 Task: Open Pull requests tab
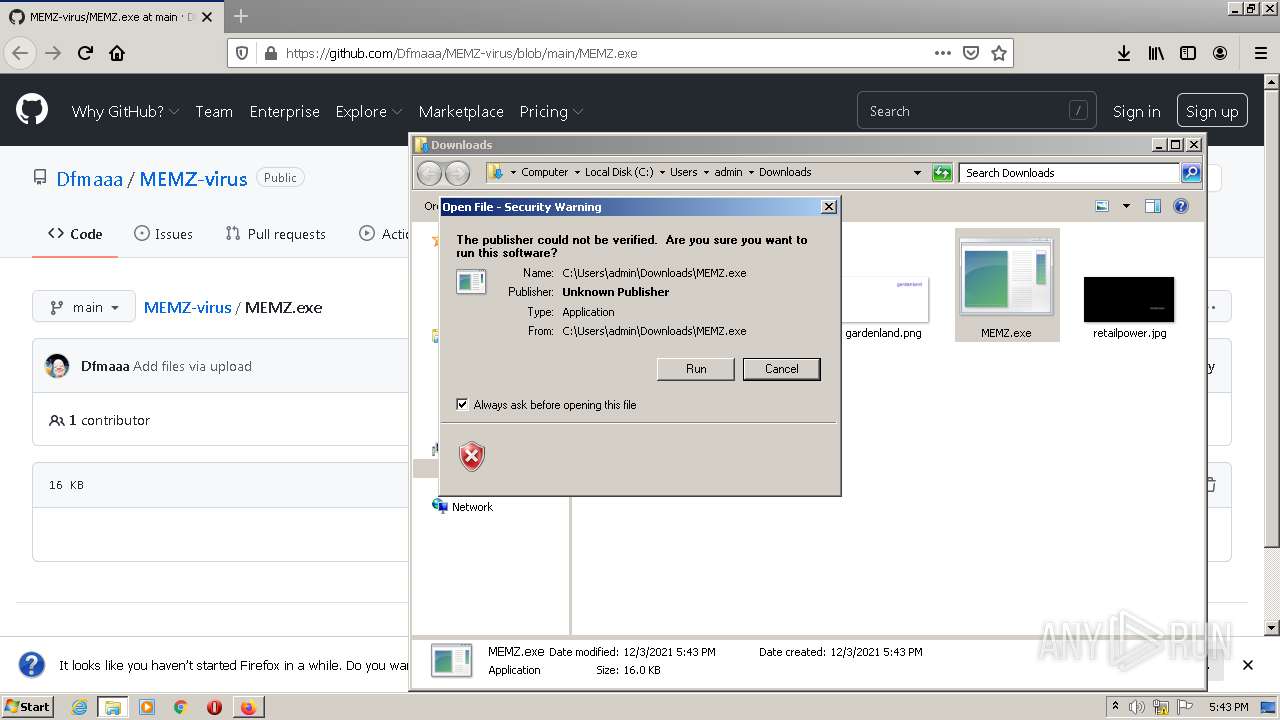276,234
